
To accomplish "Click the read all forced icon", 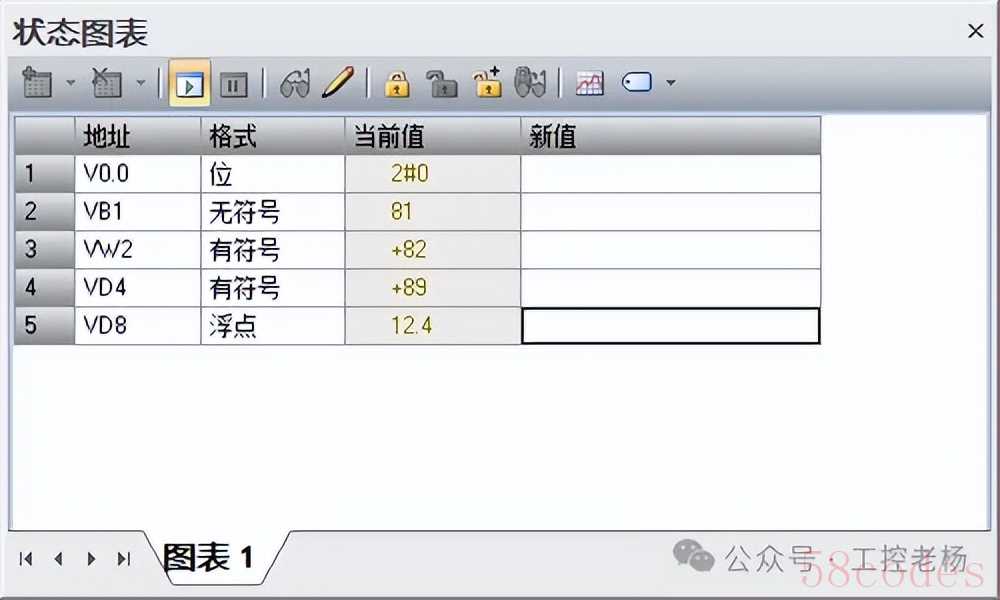I will pos(530,84).
